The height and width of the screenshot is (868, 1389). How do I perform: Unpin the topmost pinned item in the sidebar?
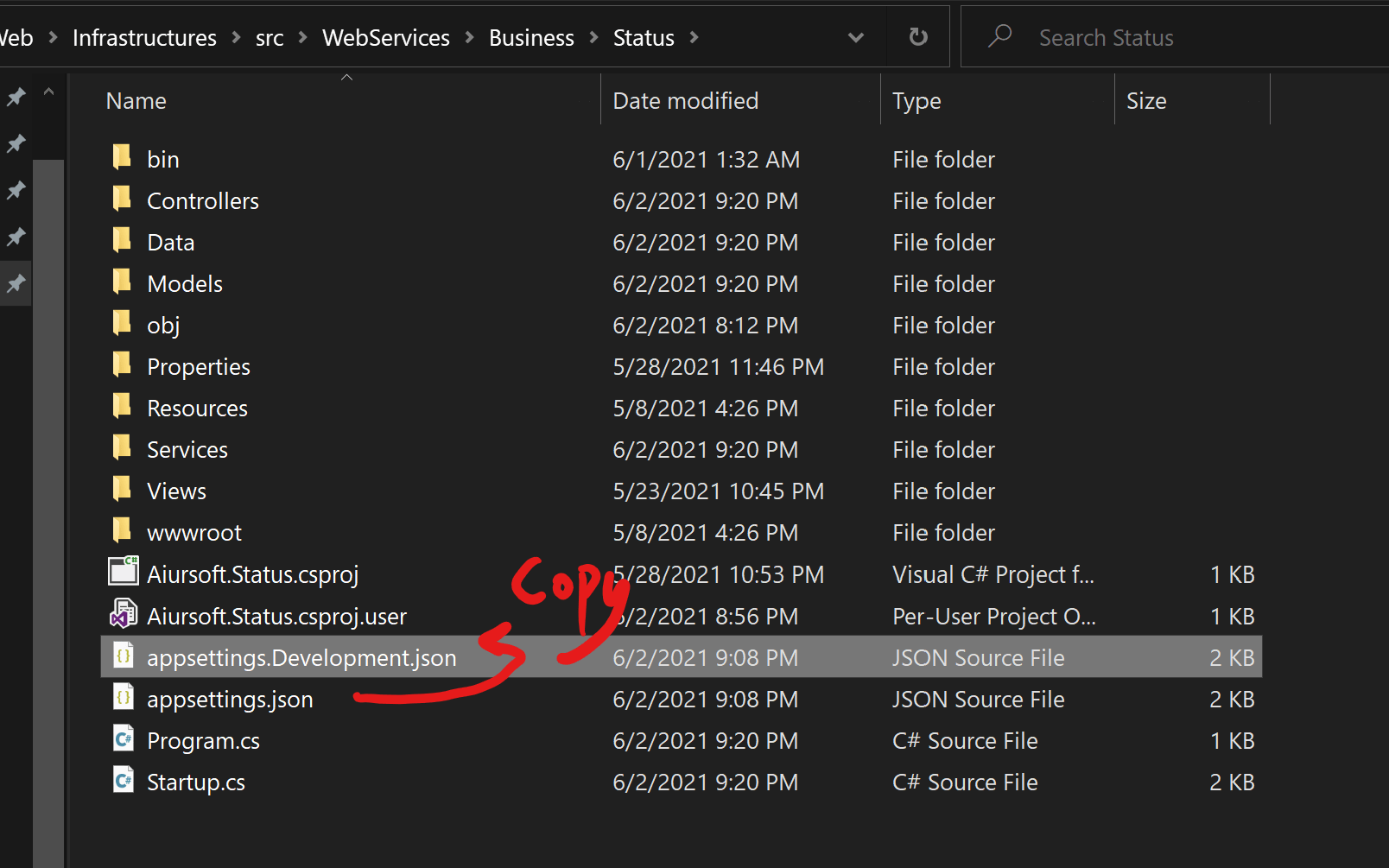pyautogui.click(x=15, y=97)
